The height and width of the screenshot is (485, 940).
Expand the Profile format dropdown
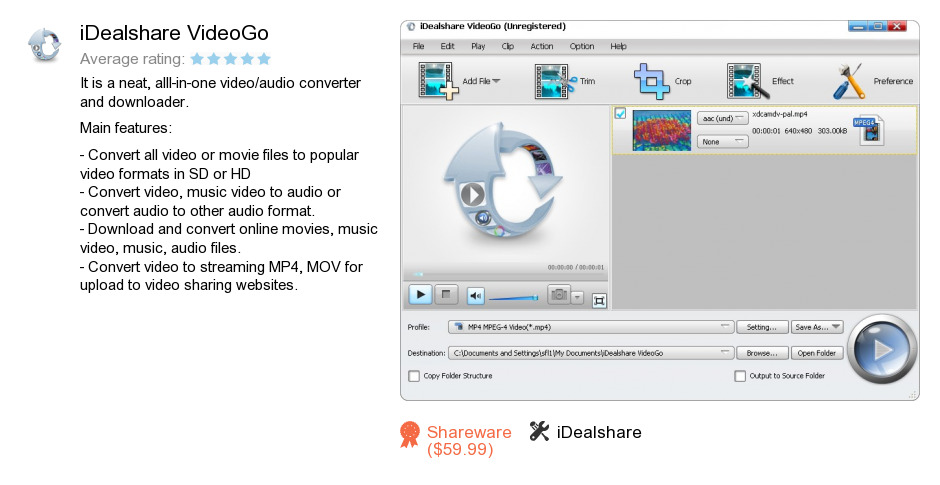726,327
